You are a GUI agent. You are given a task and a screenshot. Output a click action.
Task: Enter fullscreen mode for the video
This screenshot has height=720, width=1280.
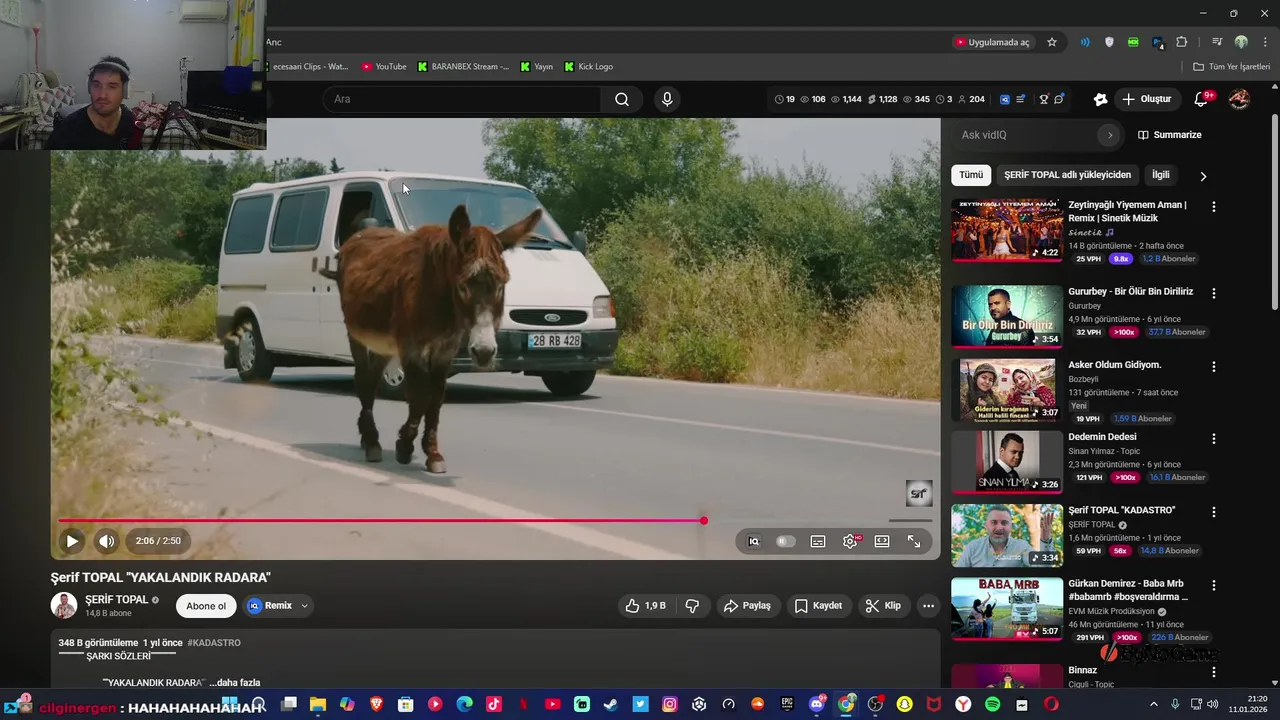(x=914, y=541)
